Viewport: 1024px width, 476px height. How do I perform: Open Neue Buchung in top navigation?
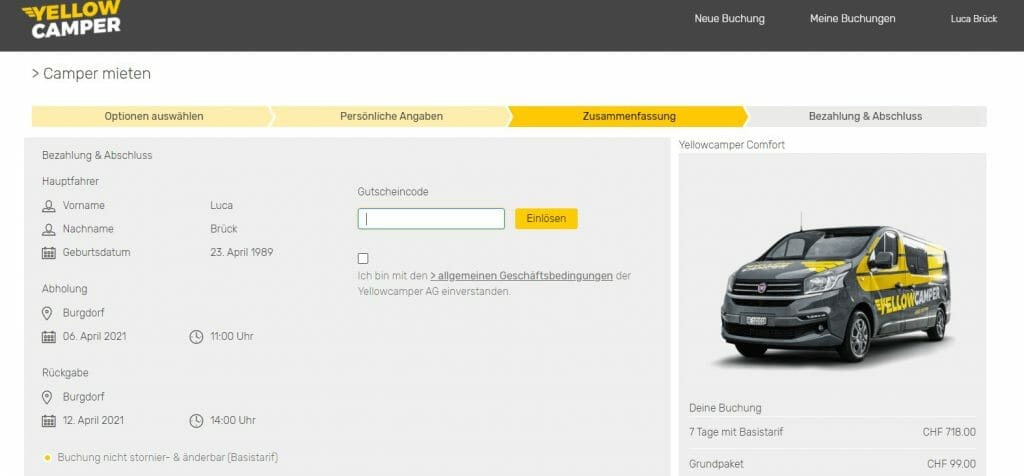729,19
